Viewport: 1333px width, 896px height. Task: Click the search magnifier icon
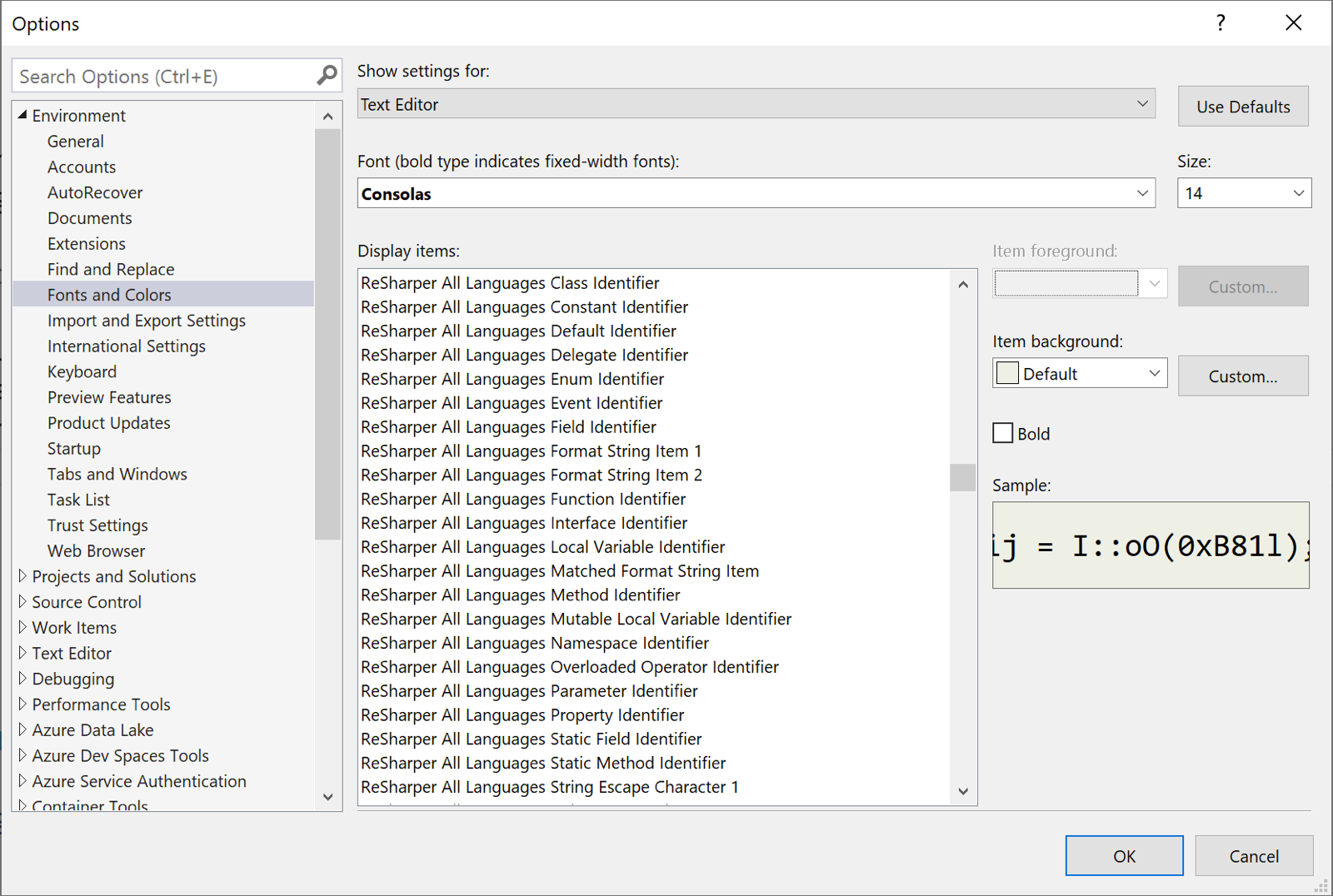[327, 76]
